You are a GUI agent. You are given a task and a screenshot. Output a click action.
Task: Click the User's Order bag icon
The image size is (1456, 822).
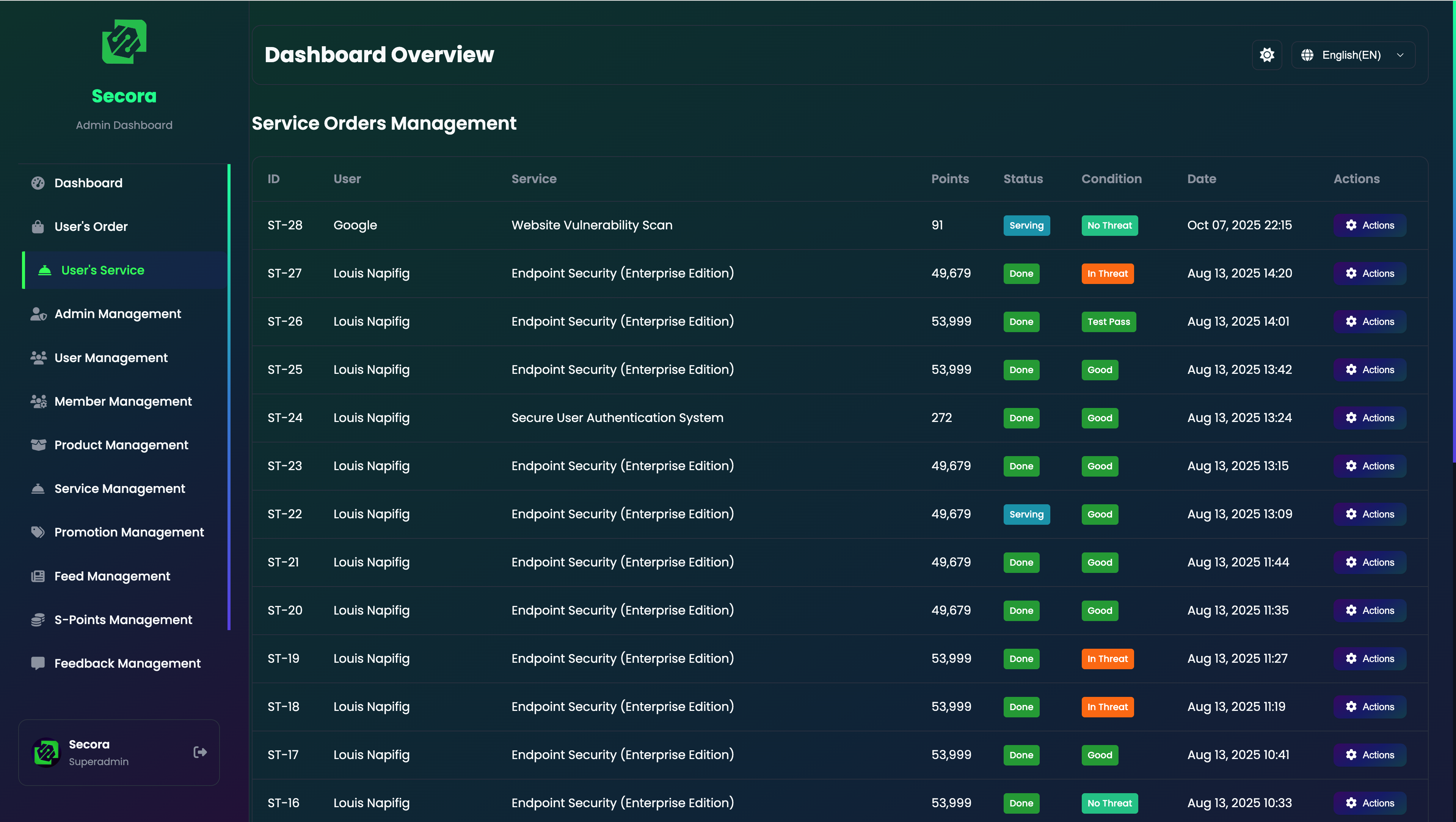(x=38, y=227)
